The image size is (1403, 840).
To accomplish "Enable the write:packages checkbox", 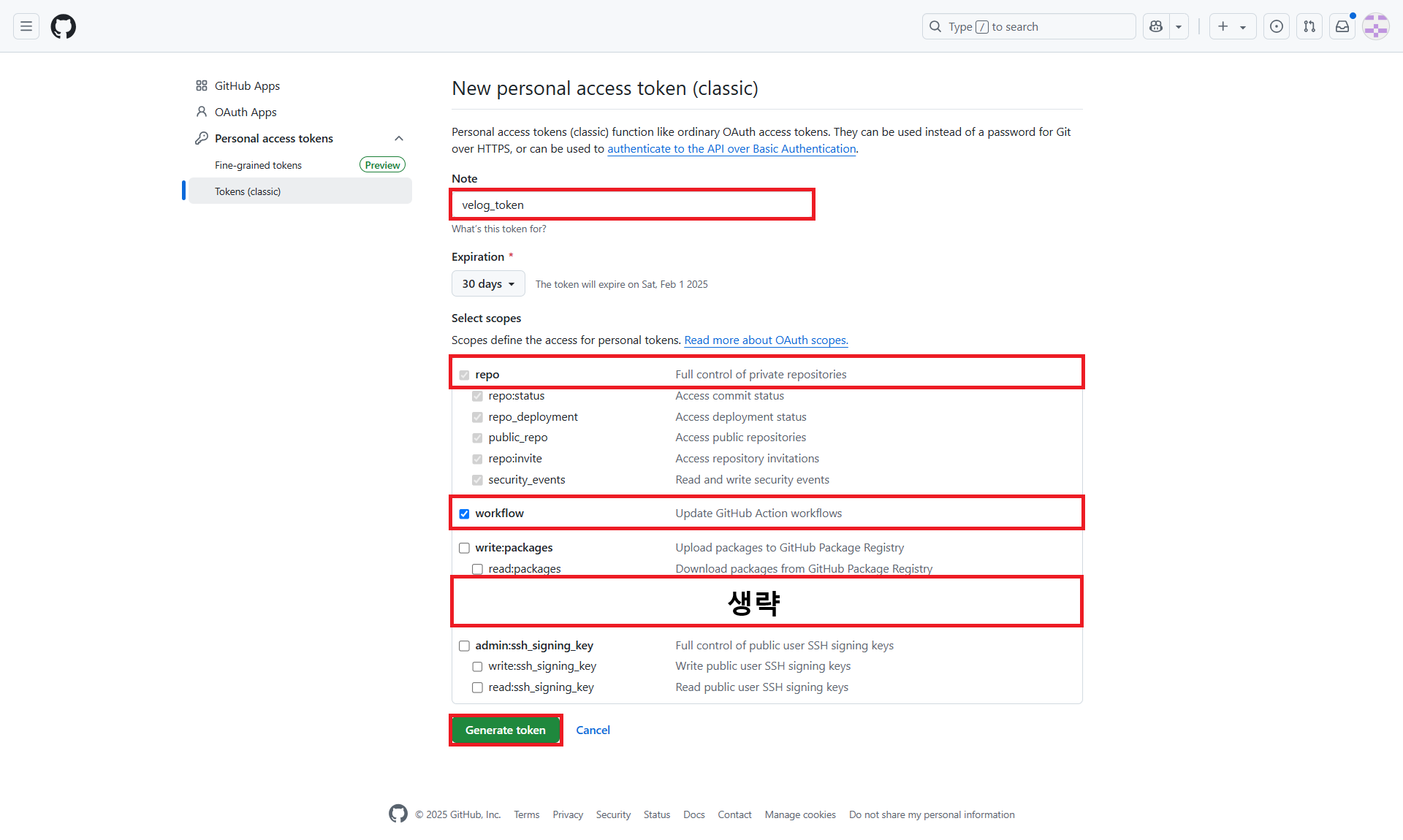I will pyautogui.click(x=464, y=548).
